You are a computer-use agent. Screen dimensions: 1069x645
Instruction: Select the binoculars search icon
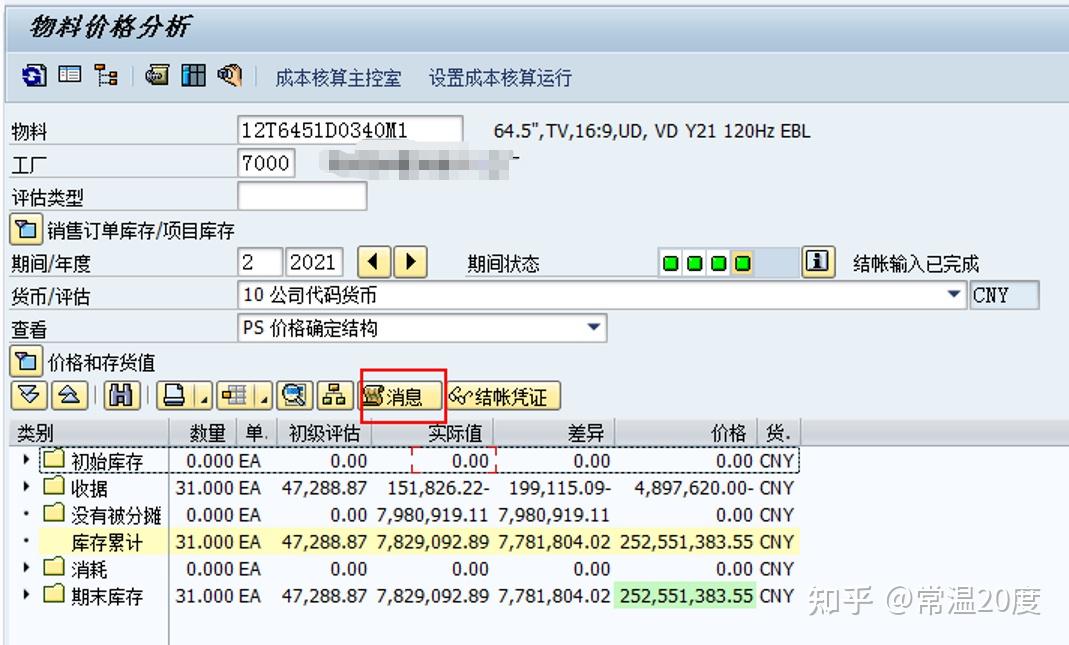tap(120, 395)
